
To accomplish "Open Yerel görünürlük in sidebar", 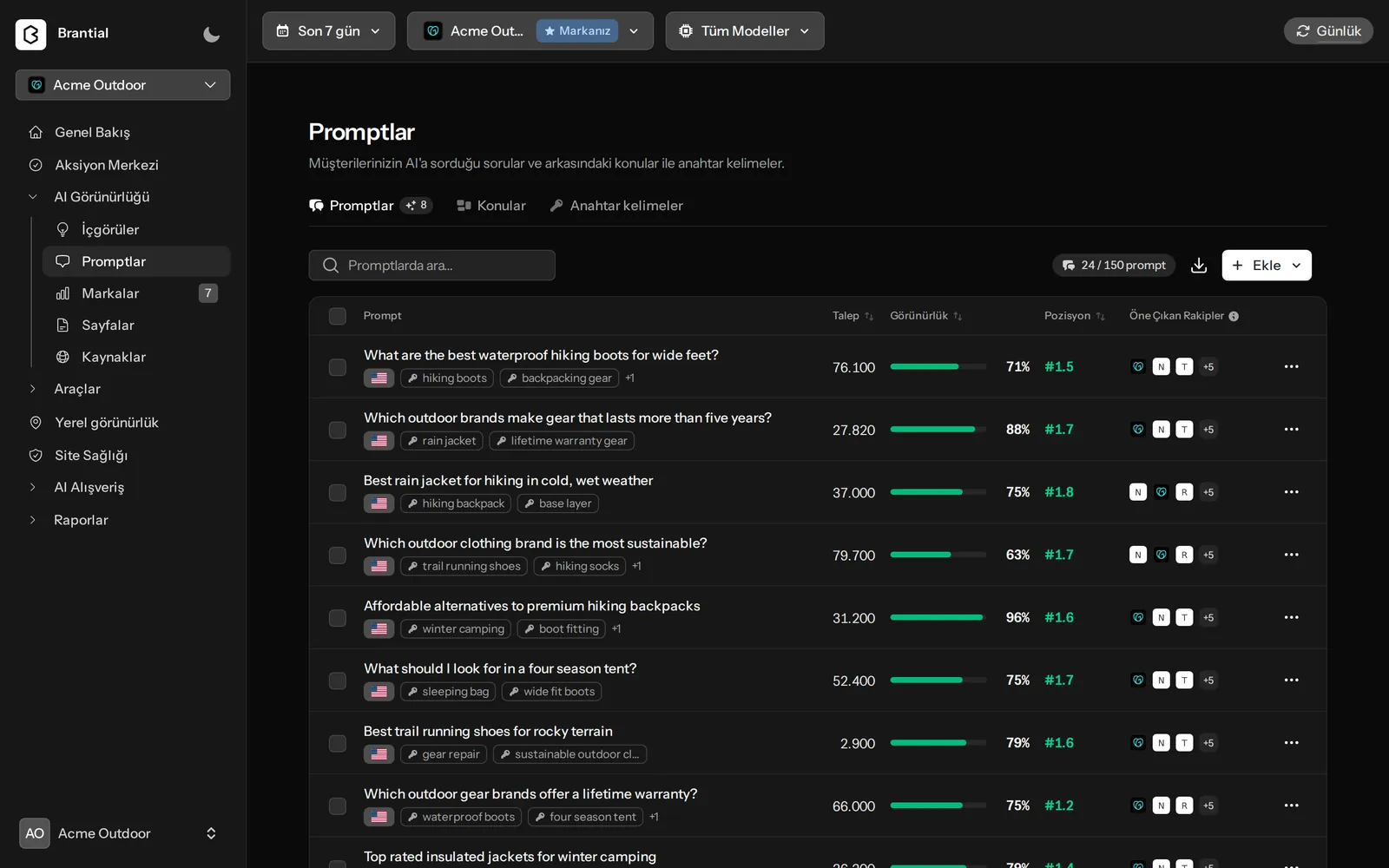I will coord(106,423).
